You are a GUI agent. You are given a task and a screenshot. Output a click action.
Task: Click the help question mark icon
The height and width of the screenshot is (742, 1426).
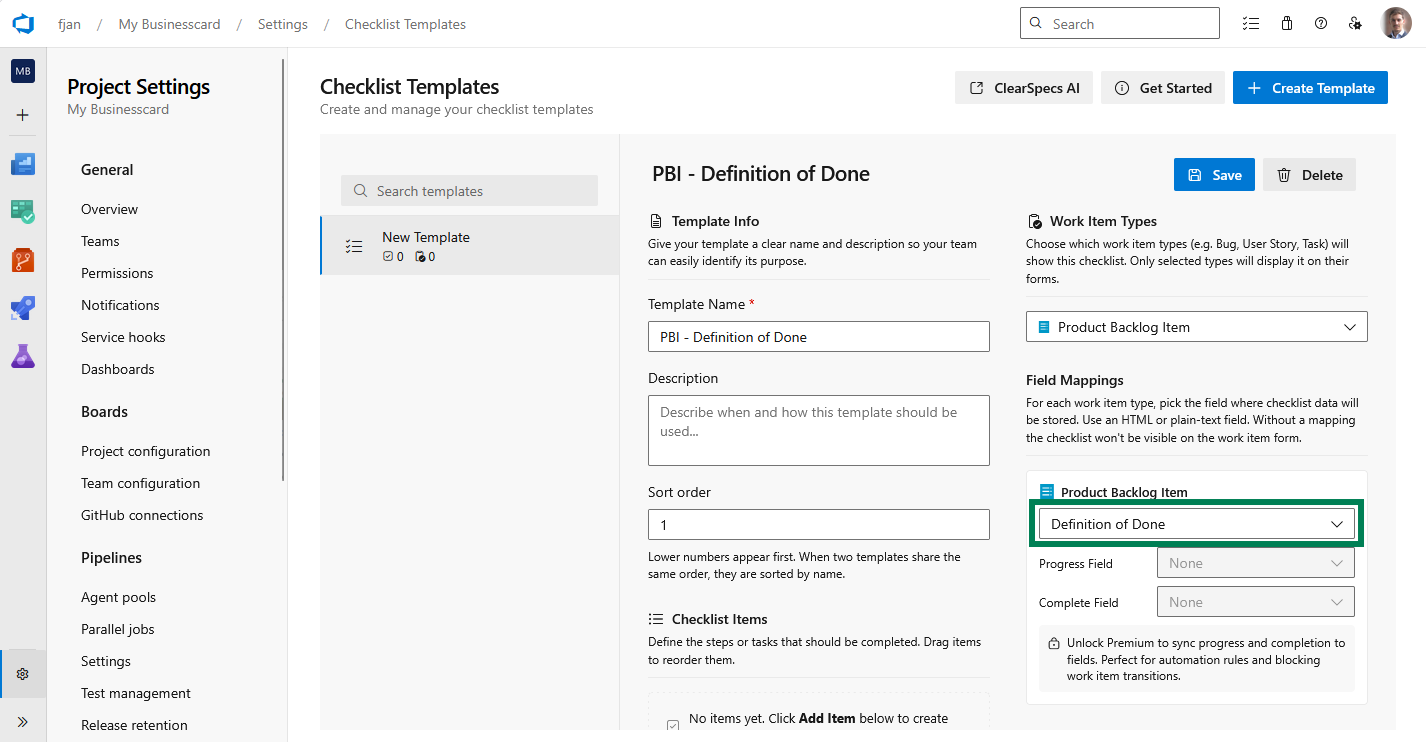[x=1321, y=24]
